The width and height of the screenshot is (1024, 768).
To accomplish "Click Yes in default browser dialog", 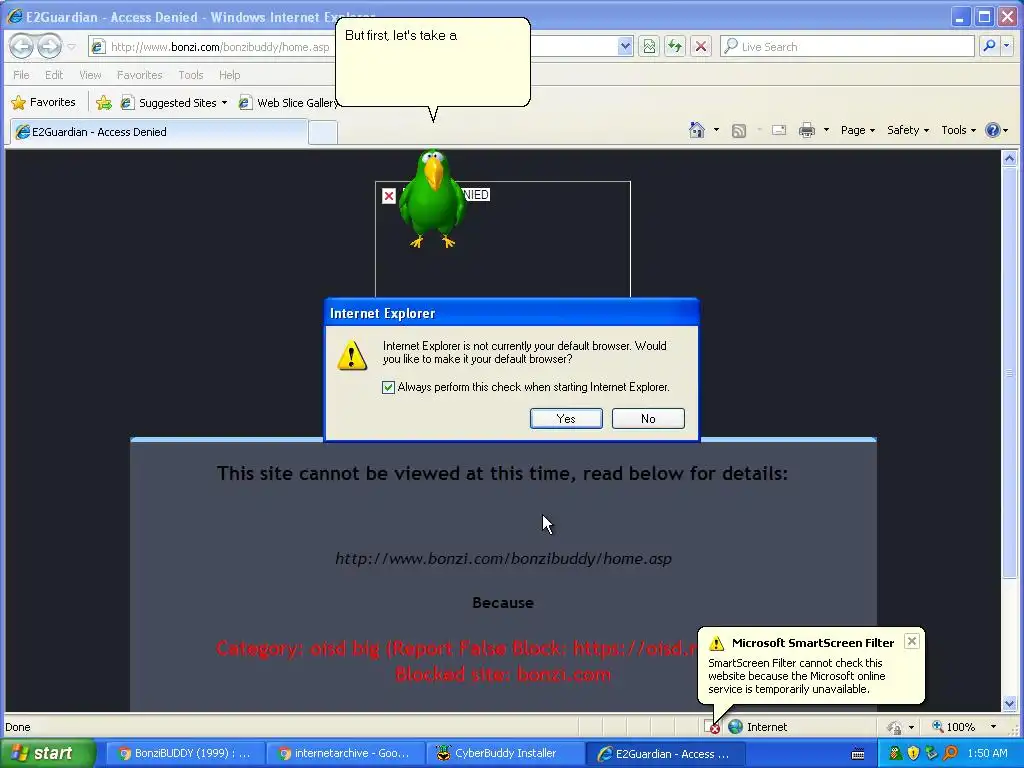I will (x=566, y=419).
